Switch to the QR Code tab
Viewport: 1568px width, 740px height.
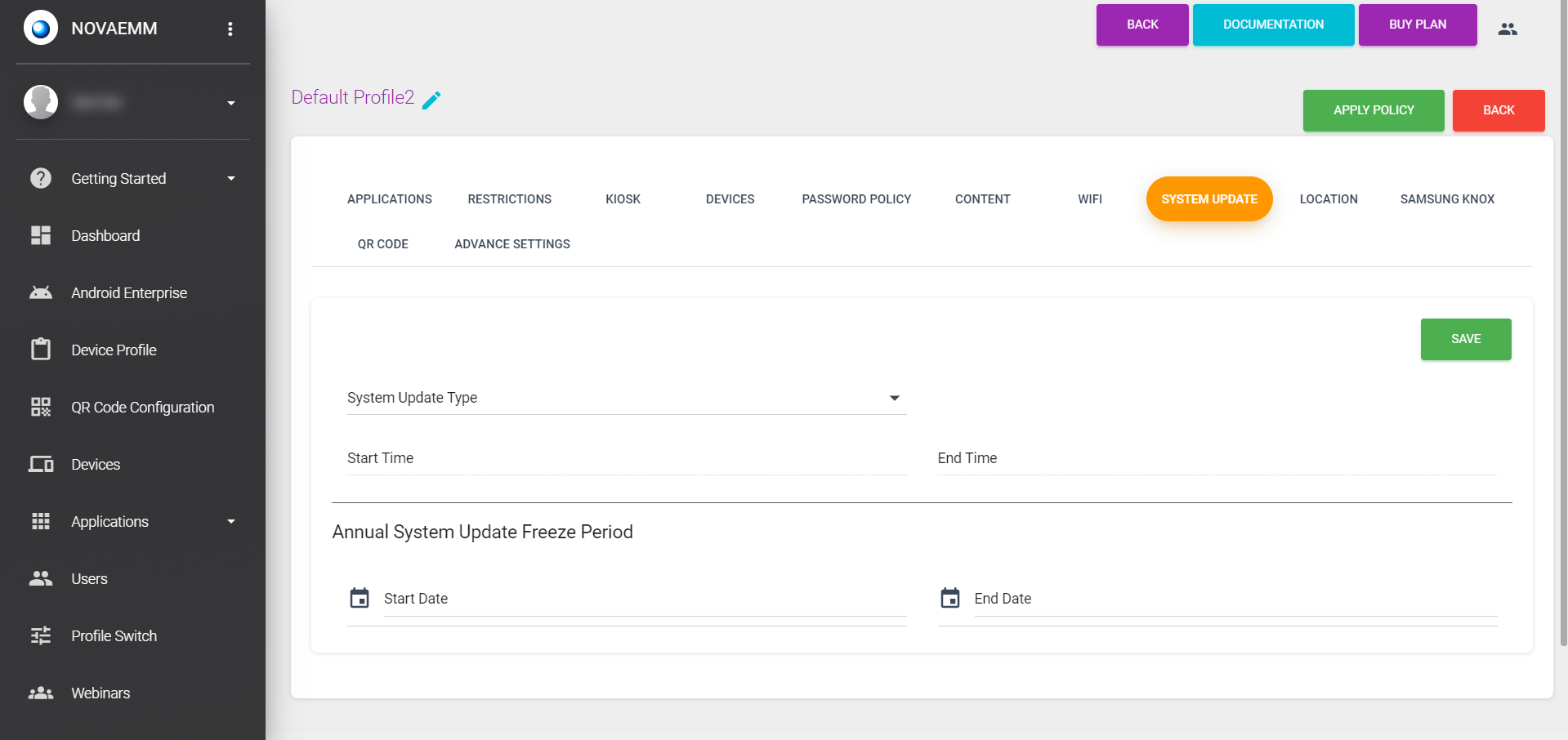(383, 244)
